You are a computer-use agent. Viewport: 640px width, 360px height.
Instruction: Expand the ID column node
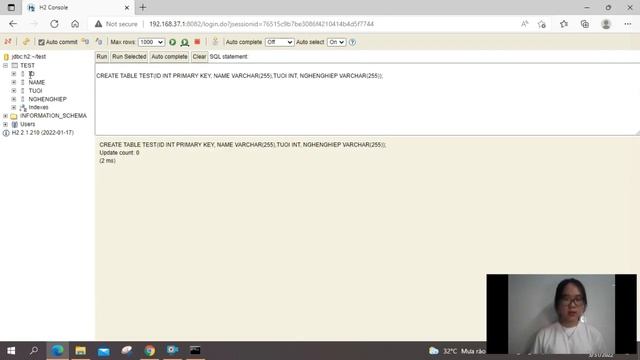(14, 74)
